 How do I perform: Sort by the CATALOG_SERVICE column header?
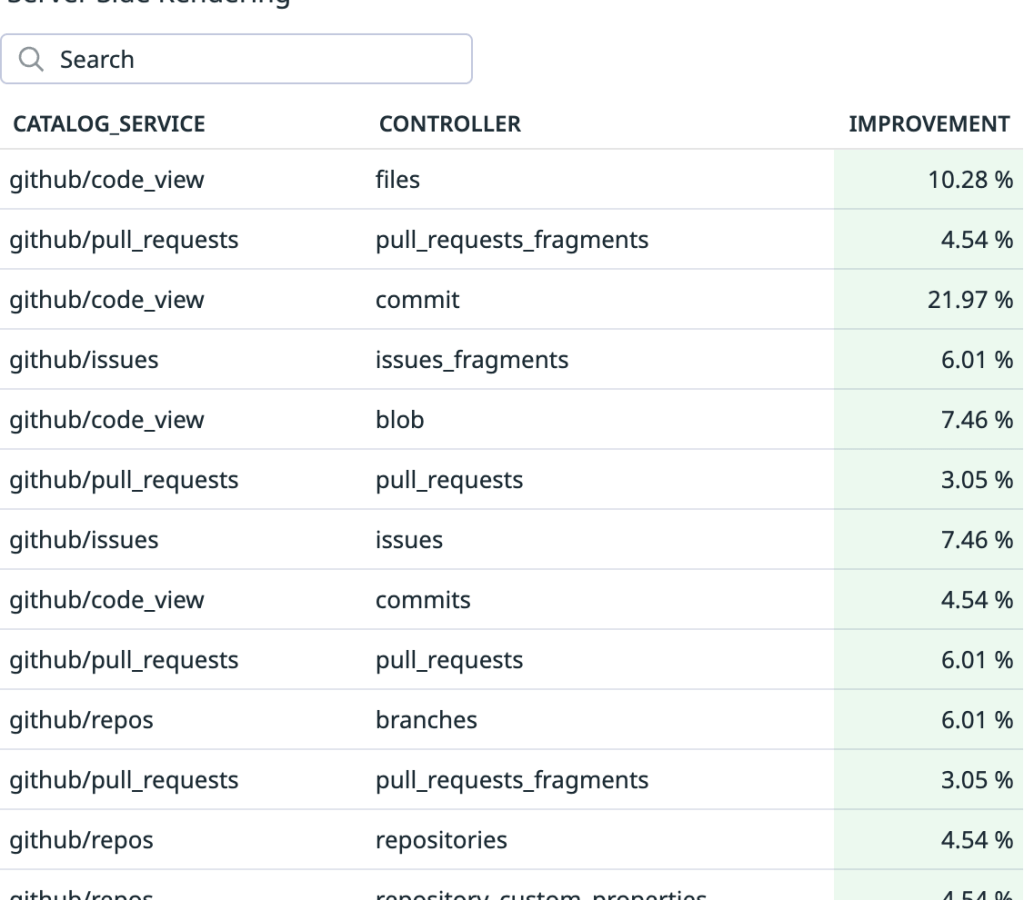[x=109, y=124]
